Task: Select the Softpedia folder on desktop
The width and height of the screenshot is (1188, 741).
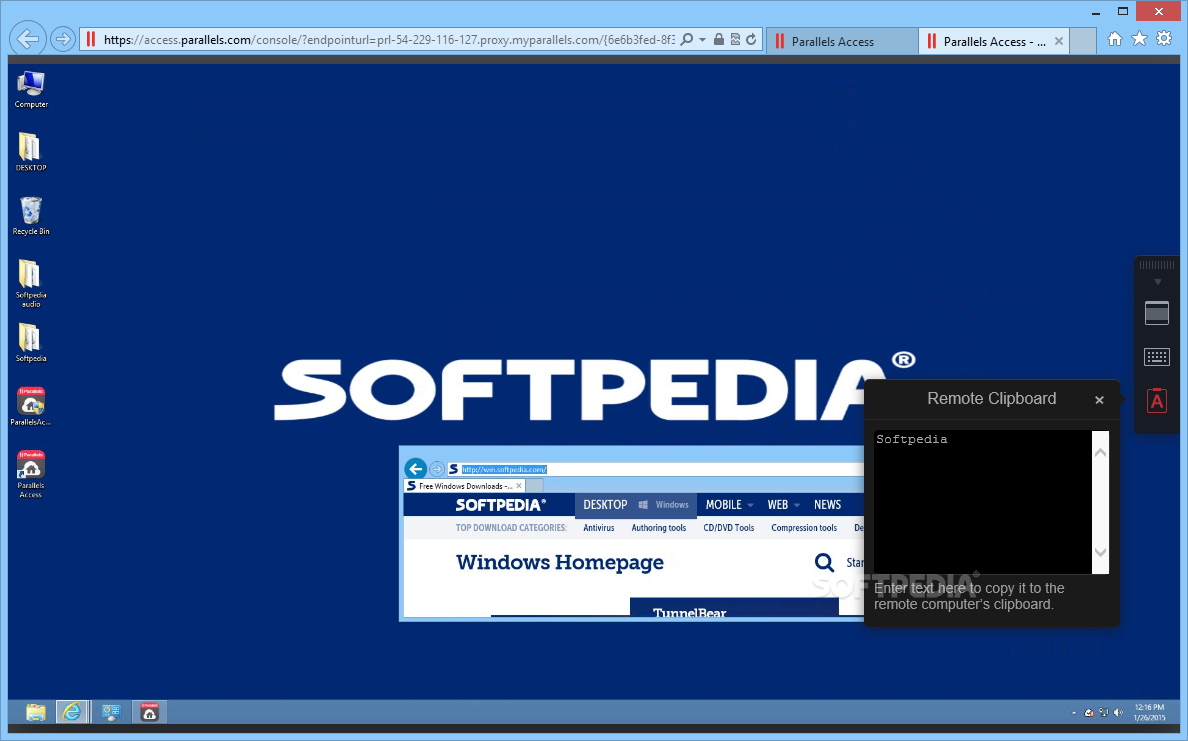Action: [x=31, y=343]
